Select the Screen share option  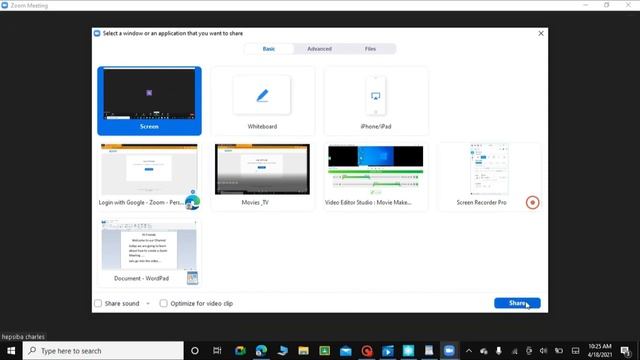click(x=149, y=100)
